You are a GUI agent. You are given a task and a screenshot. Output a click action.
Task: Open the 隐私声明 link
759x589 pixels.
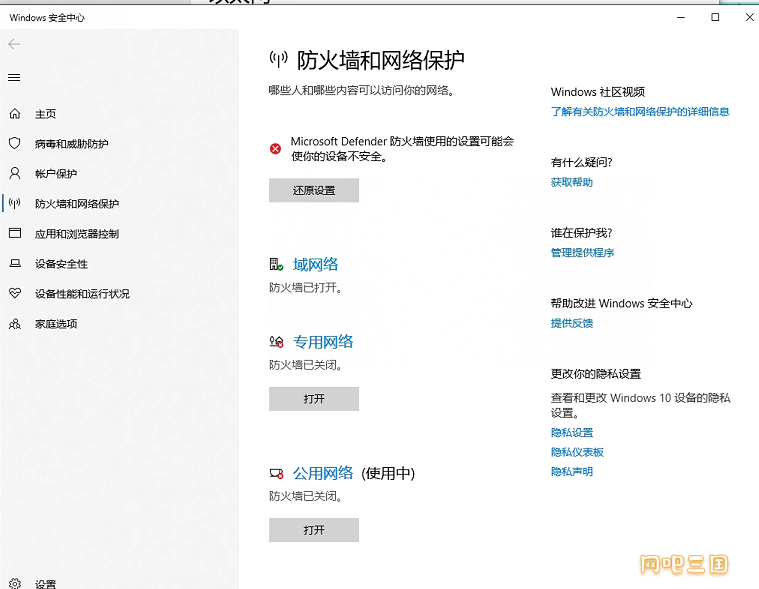pos(572,471)
